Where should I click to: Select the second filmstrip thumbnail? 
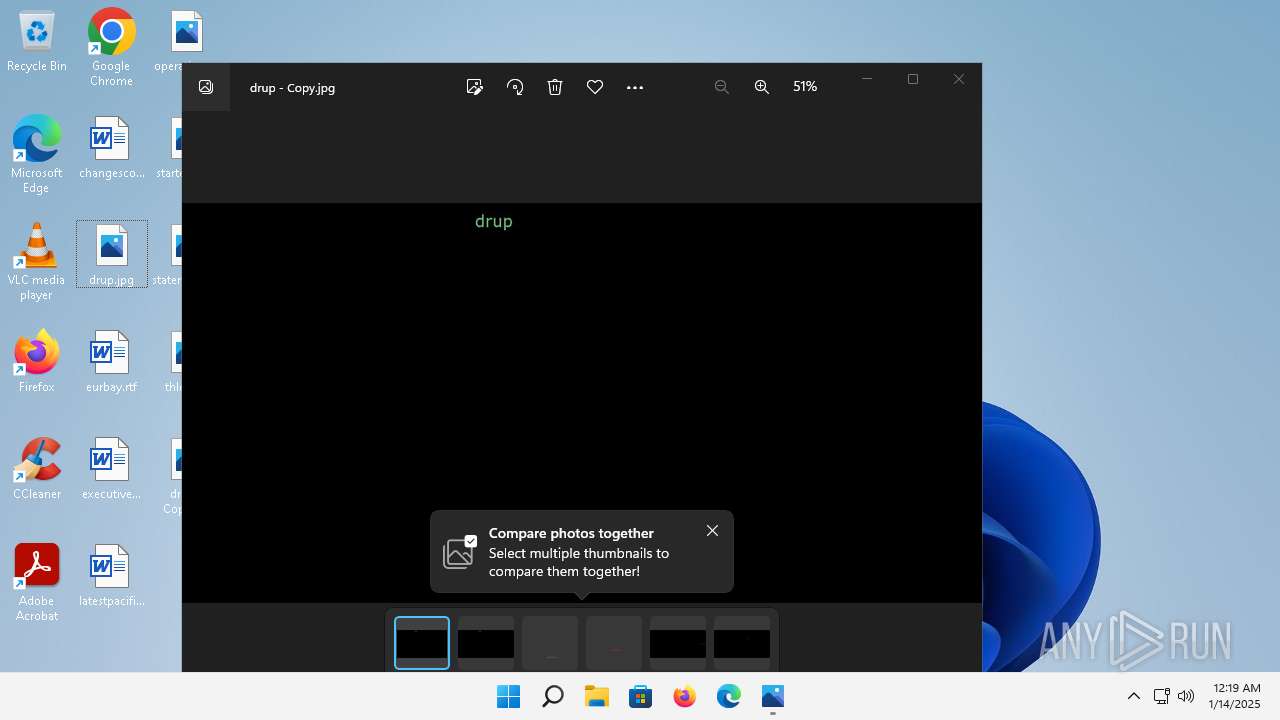tap(486, 642)
